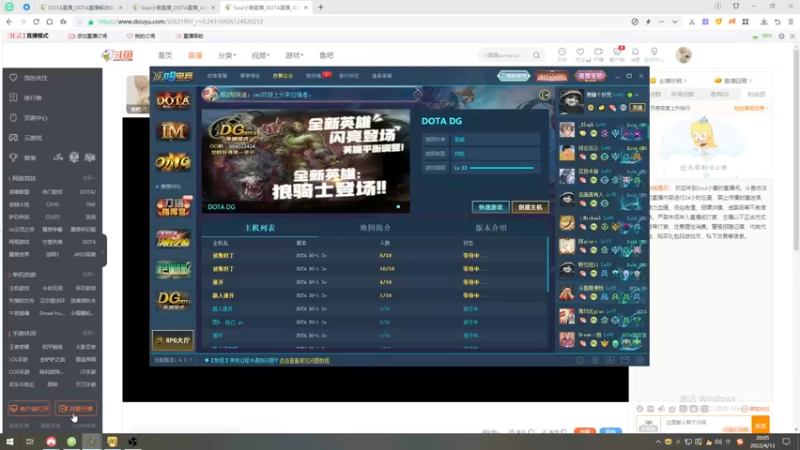The width and height of the screenshot is (800, 450).
Task: Switch to the 主机列表 tab
Action: [260, 228]
